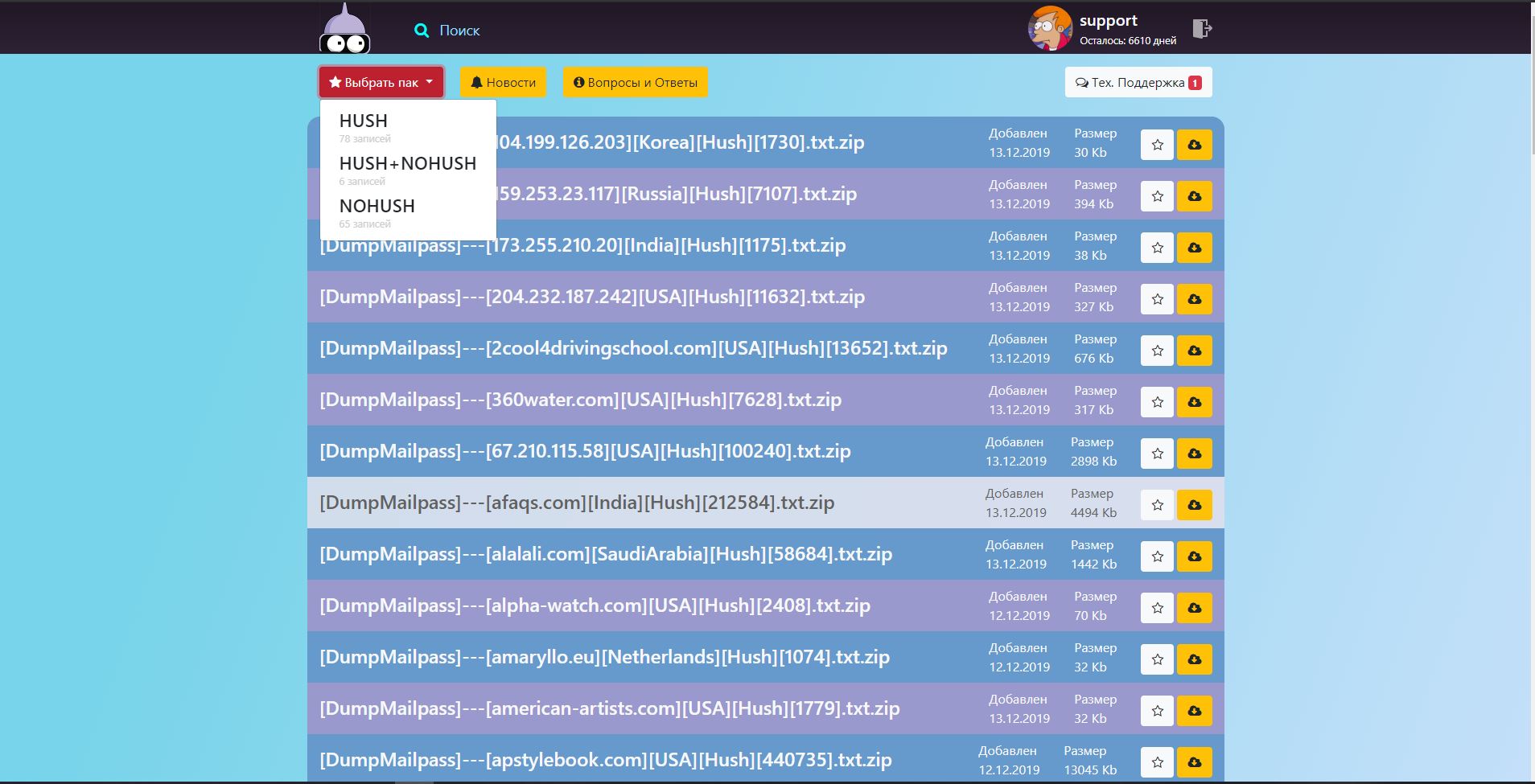Click the 13045 Kb size value
Image resolution: width=1535 pixels, height=784 pixels.
[1090, 770]
